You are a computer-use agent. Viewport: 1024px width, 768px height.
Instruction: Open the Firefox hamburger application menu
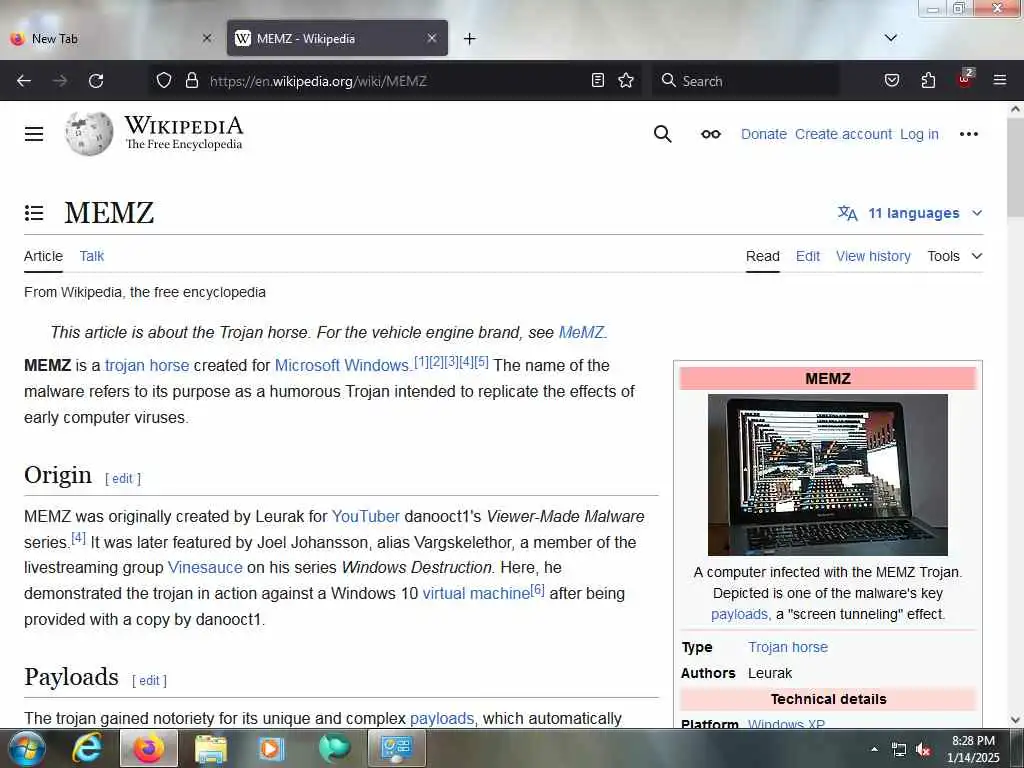coord(999,80)
